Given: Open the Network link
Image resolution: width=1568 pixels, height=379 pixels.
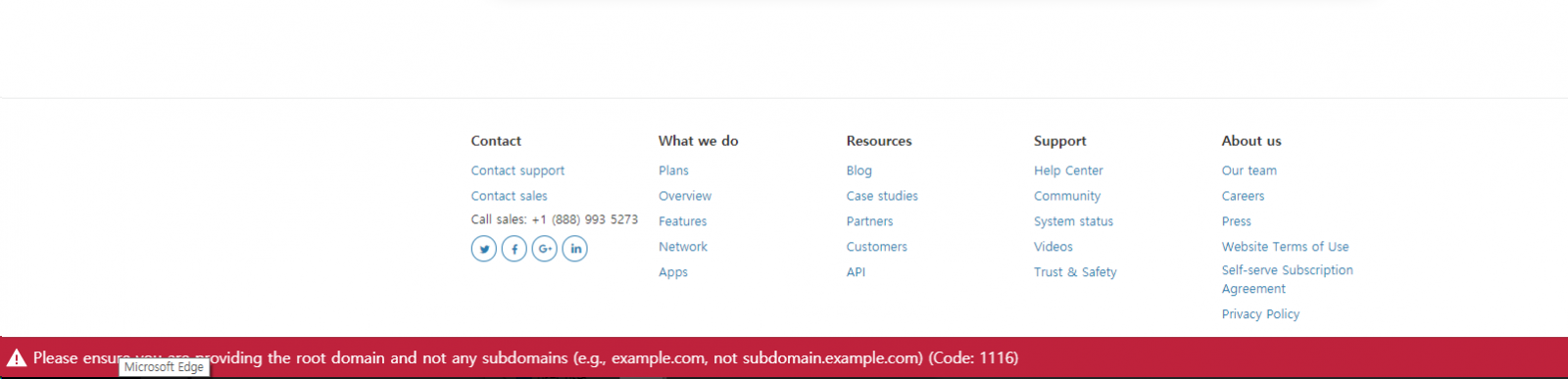Looking at the screenshot, I should coord(683,247).
